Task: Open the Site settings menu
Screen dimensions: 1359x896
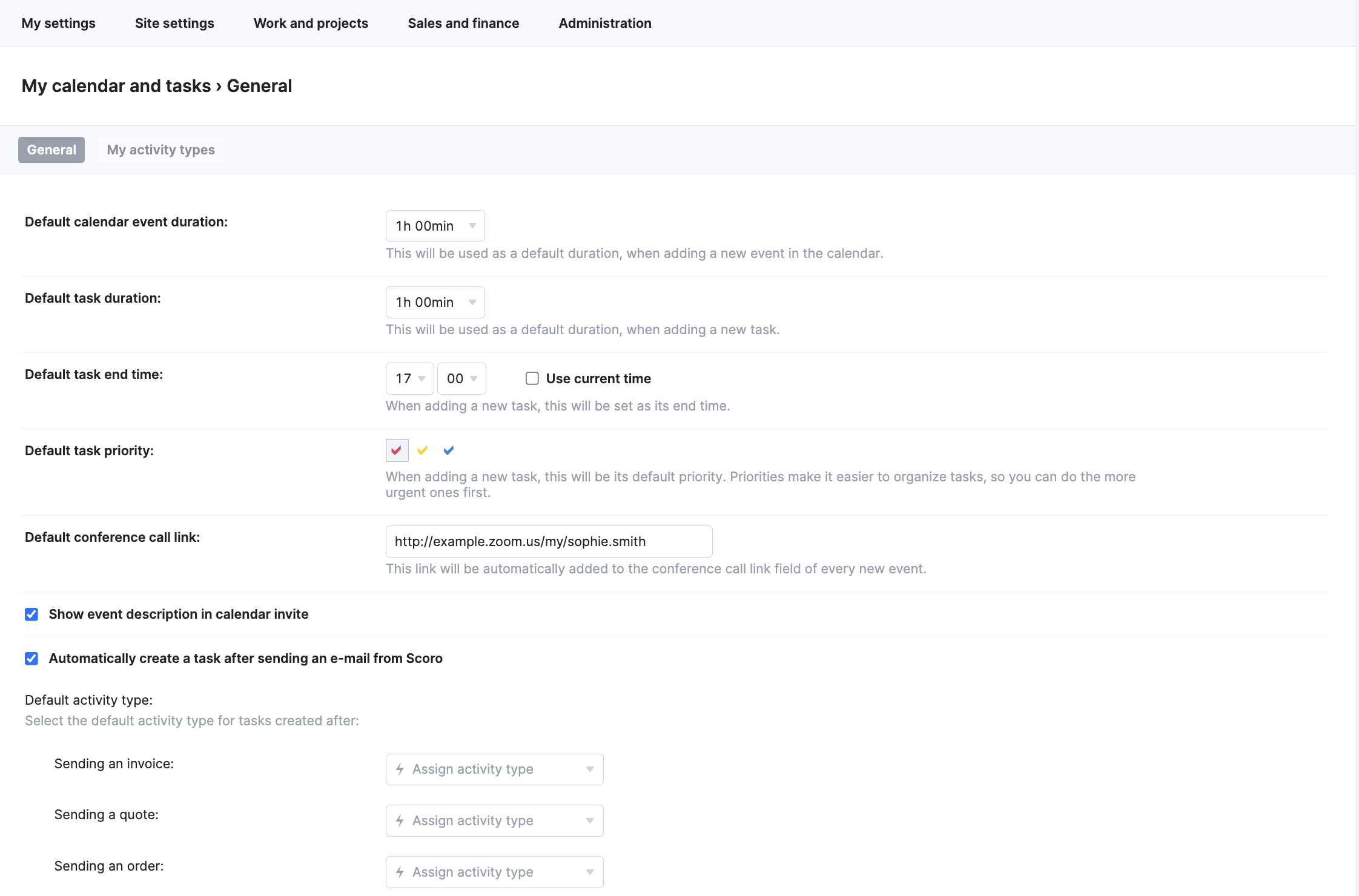Action: (x=174, y=23)
